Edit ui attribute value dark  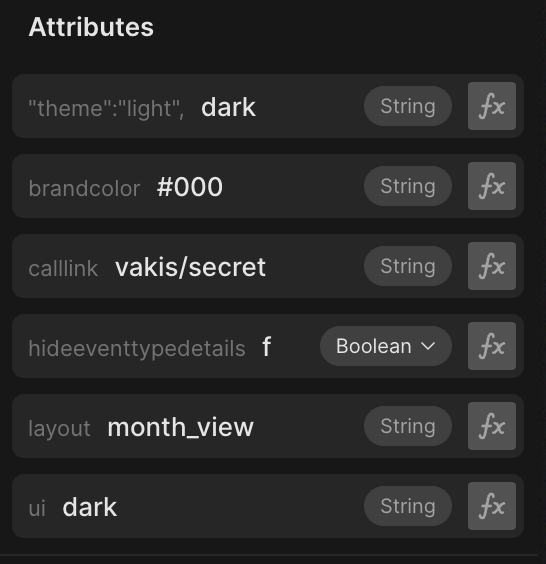coord(90,507)
